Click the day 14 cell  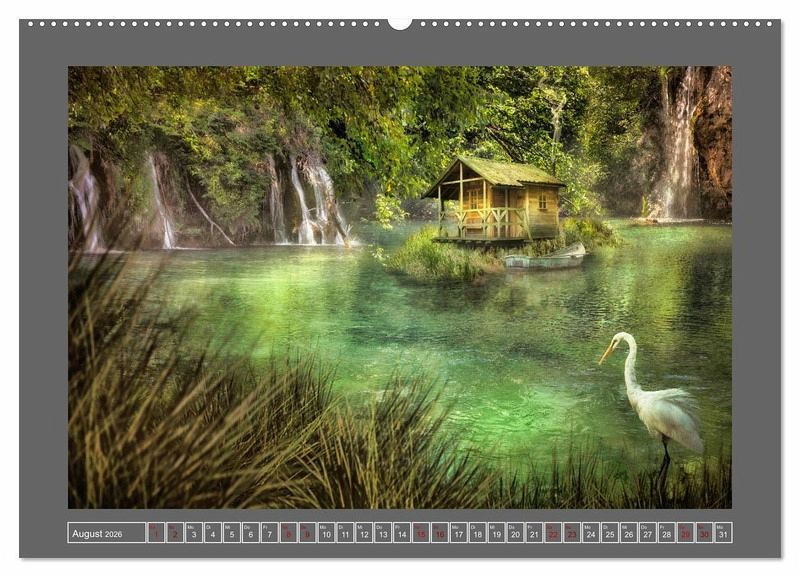tap(402, 532)
